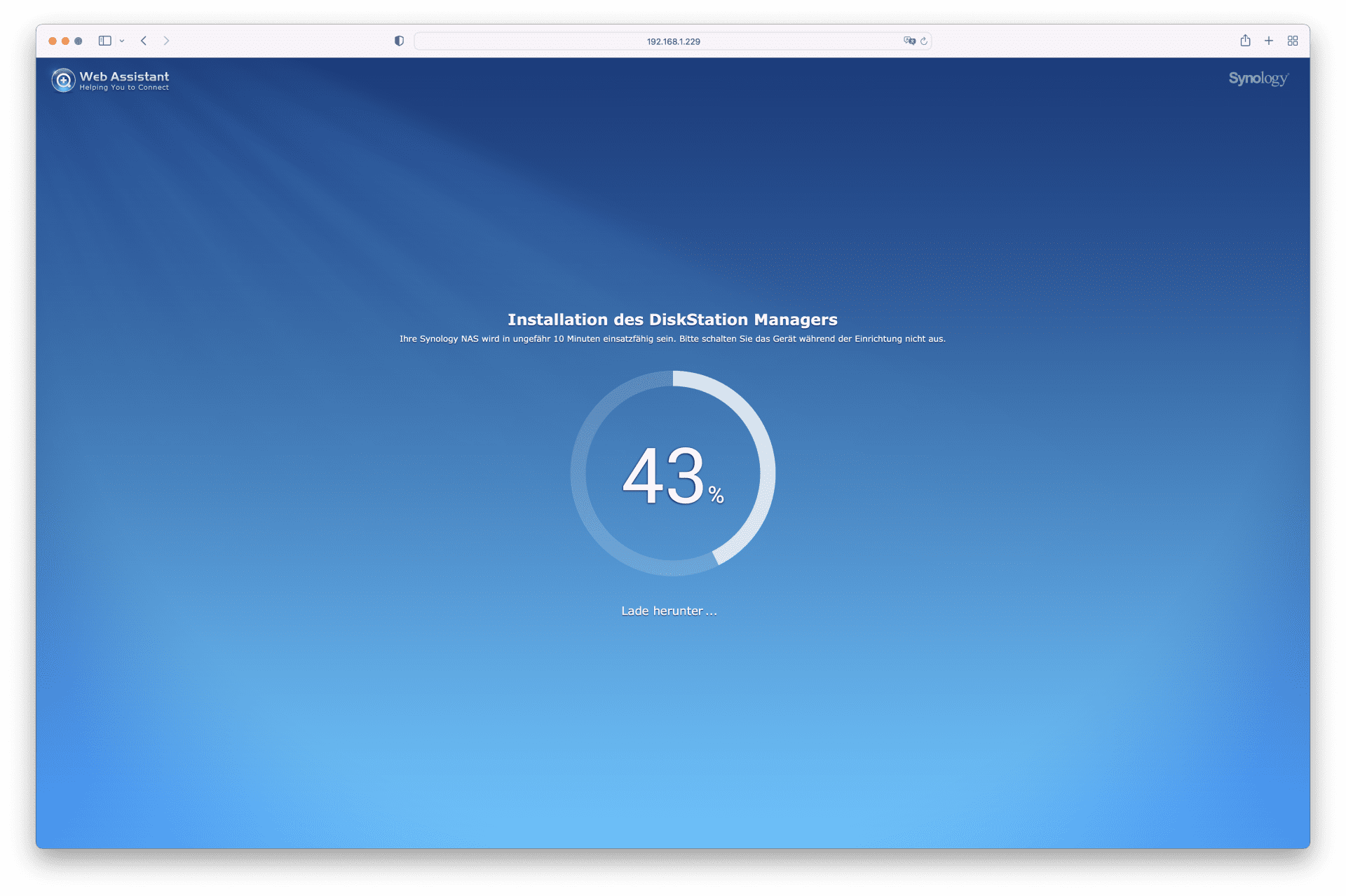Toggle the Safari sidebar icon

tap(105, 41)
